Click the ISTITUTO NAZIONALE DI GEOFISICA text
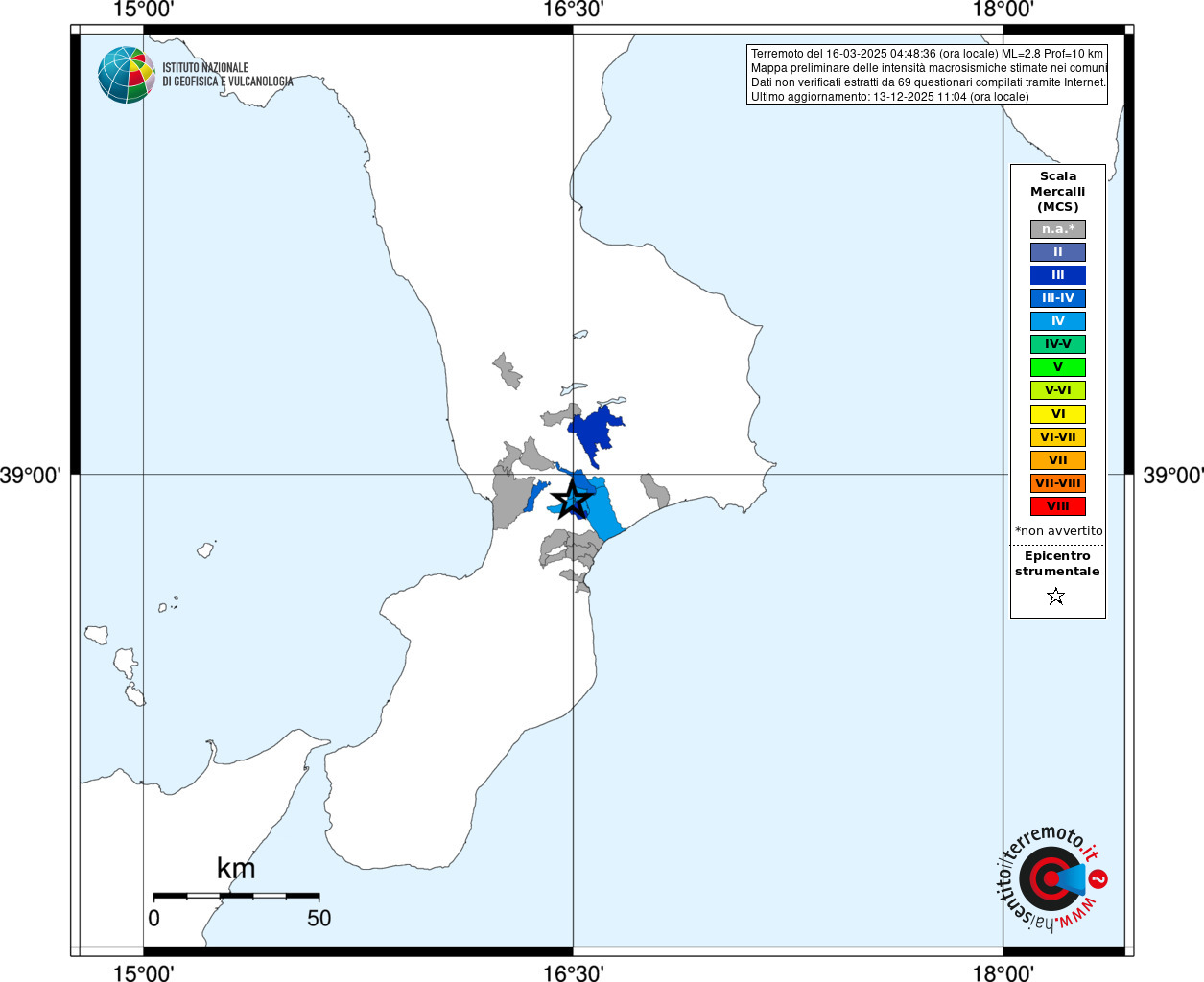 pos(227,75)
